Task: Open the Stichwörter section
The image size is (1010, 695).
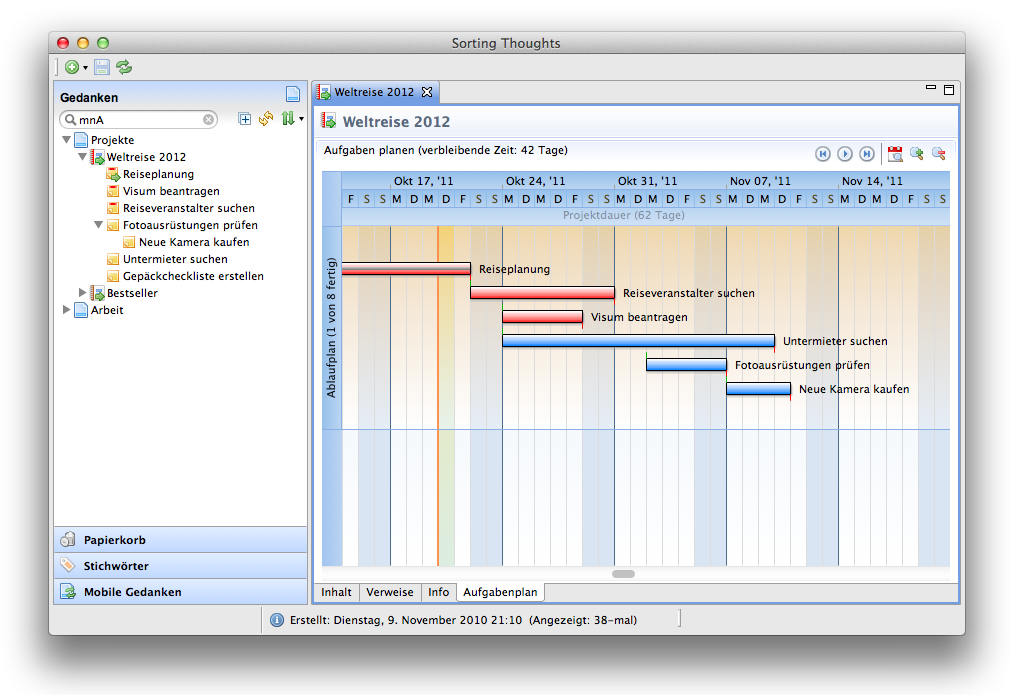Action: click(116, 566)
